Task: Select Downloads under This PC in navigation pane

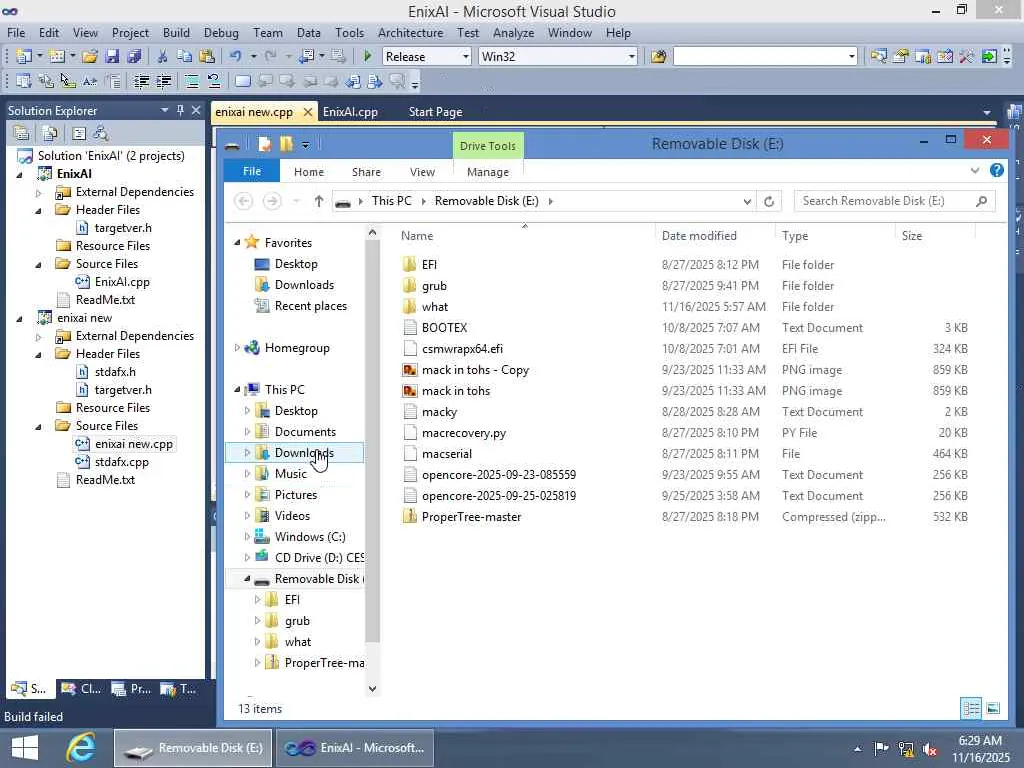Action: tap(304, 453)
